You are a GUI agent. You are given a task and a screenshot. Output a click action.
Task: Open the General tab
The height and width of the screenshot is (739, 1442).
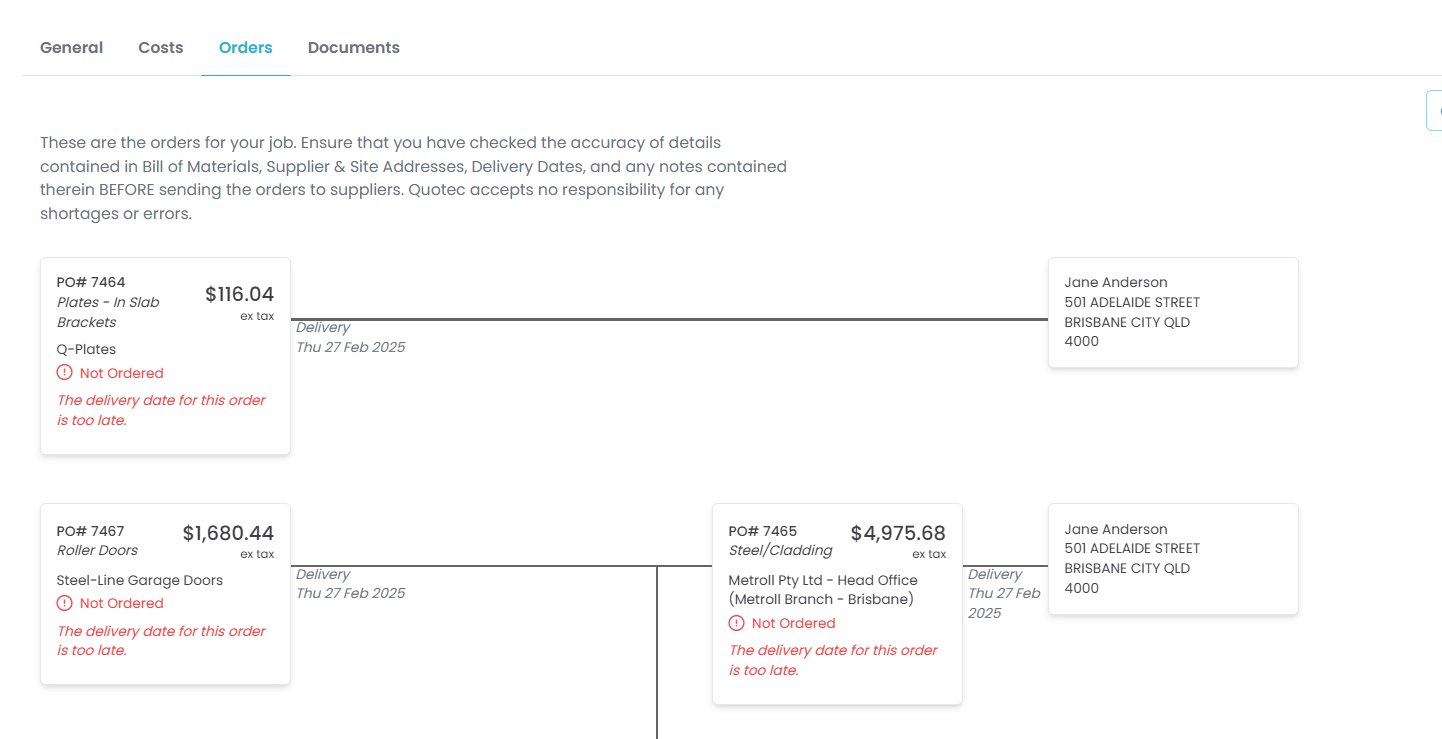(x=71, y=47)
